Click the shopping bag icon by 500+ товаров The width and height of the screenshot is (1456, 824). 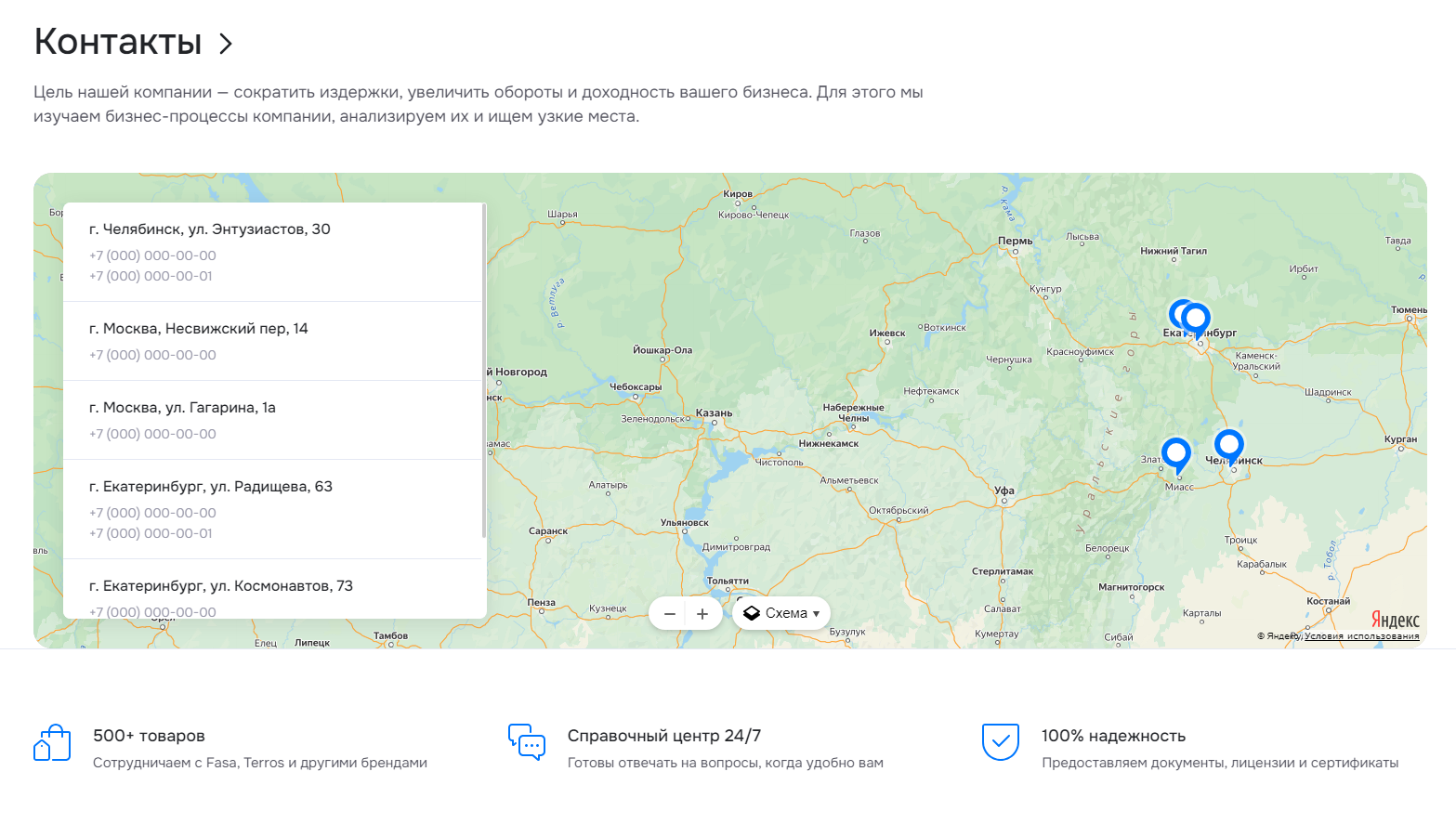coord(52,743)
